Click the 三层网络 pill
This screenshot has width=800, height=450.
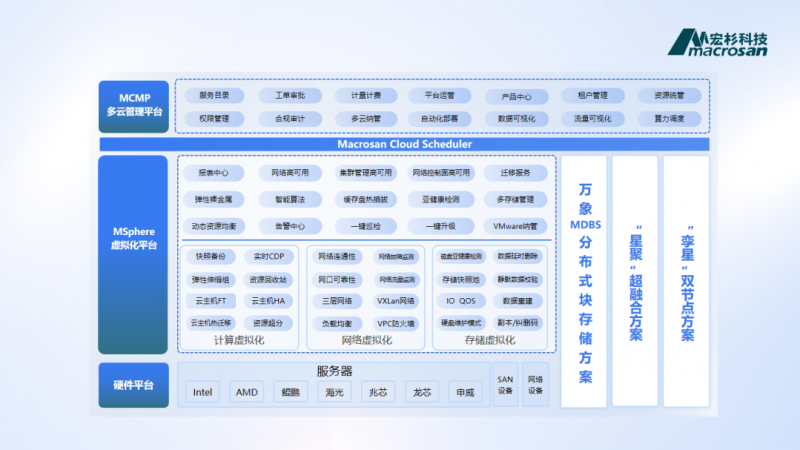pos(337,301)
